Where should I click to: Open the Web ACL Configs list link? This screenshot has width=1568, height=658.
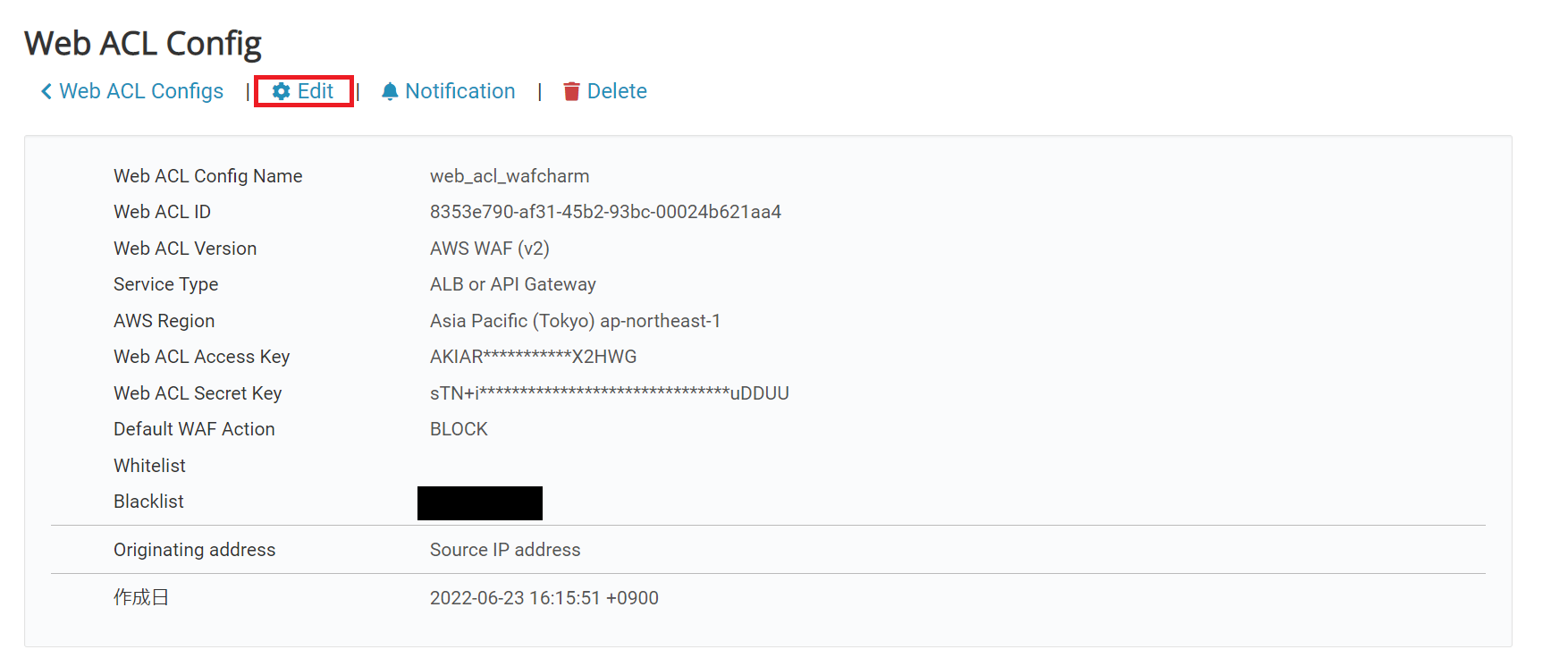pos(140,90)
